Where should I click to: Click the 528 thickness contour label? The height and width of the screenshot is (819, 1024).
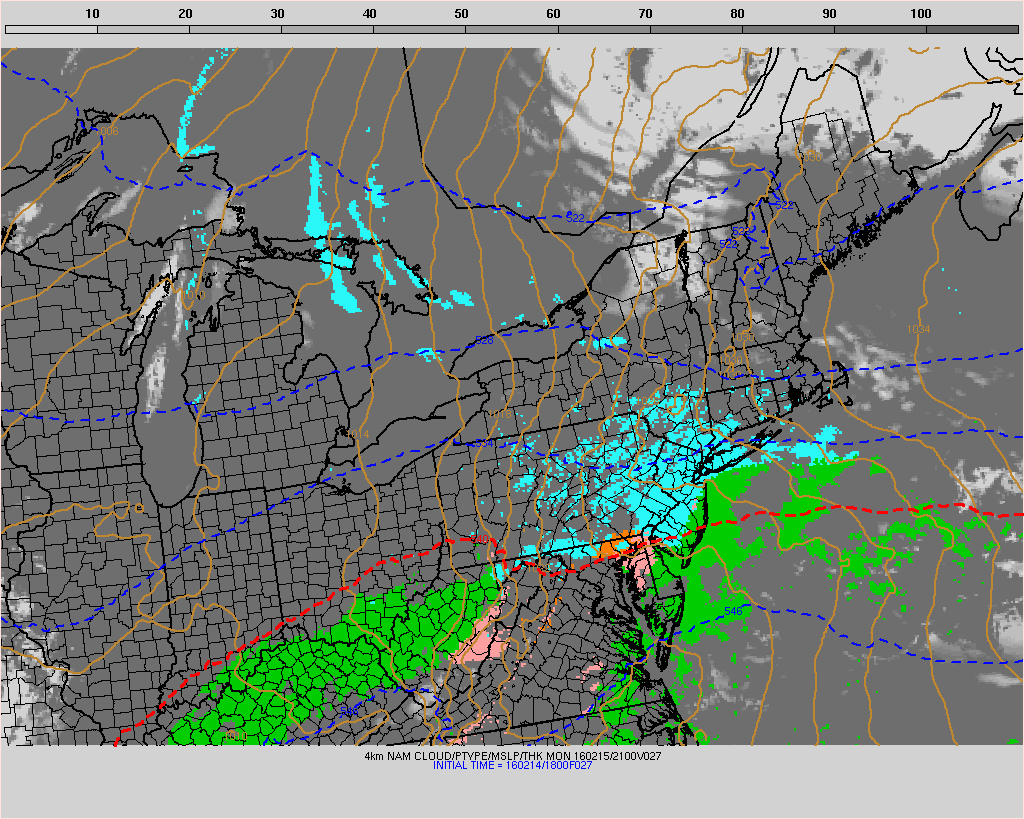click(484, 341)
